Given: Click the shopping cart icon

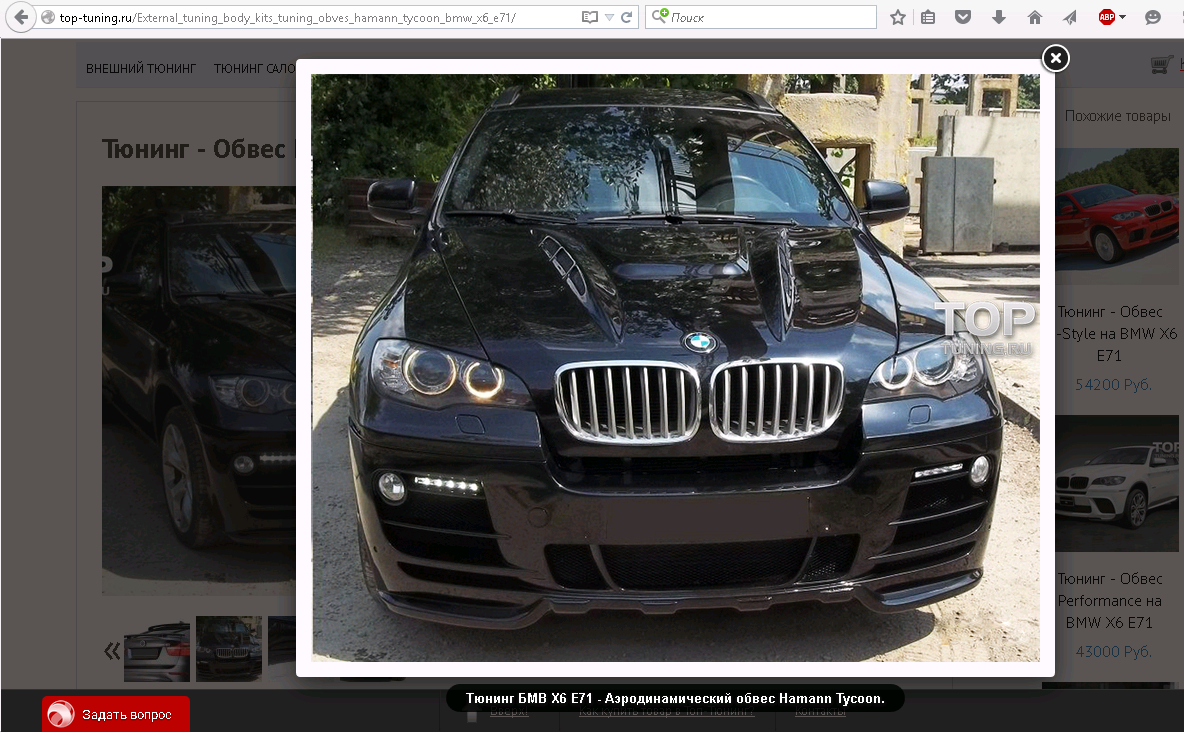Looking at the screenshot, I should [x=1161, y=65].
